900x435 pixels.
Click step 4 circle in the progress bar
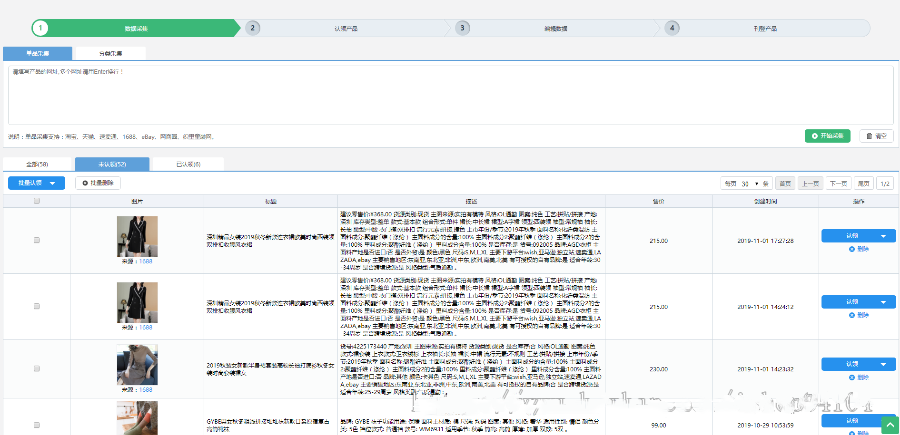coord(672,28)
